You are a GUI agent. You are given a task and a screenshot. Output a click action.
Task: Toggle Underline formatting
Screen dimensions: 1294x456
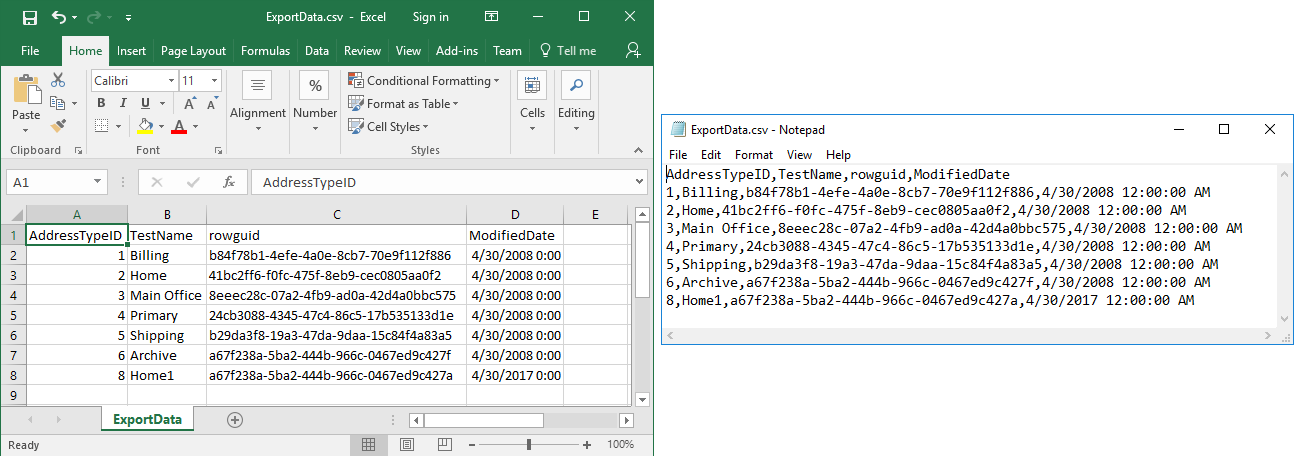[146, 103]
